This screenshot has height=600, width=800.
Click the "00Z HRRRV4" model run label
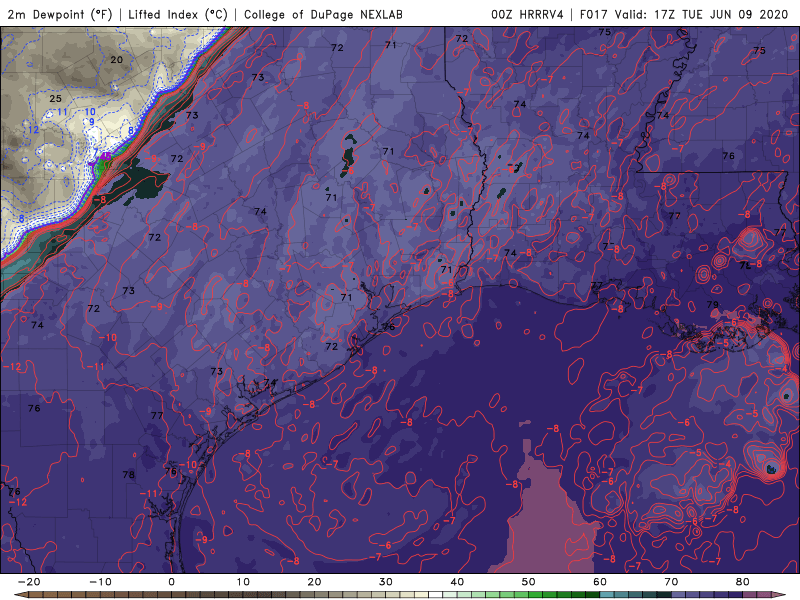[x=527, y=14]
